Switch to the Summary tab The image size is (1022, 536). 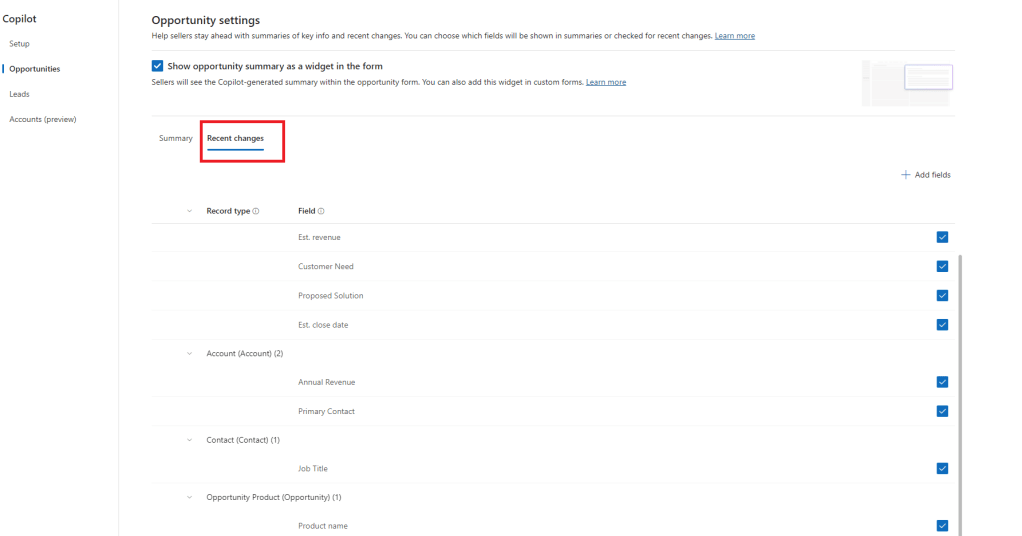click(x=175, y=138)
